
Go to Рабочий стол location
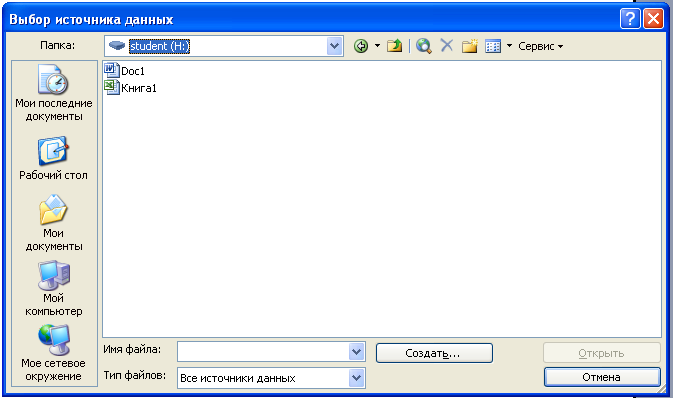click(53, 158)
